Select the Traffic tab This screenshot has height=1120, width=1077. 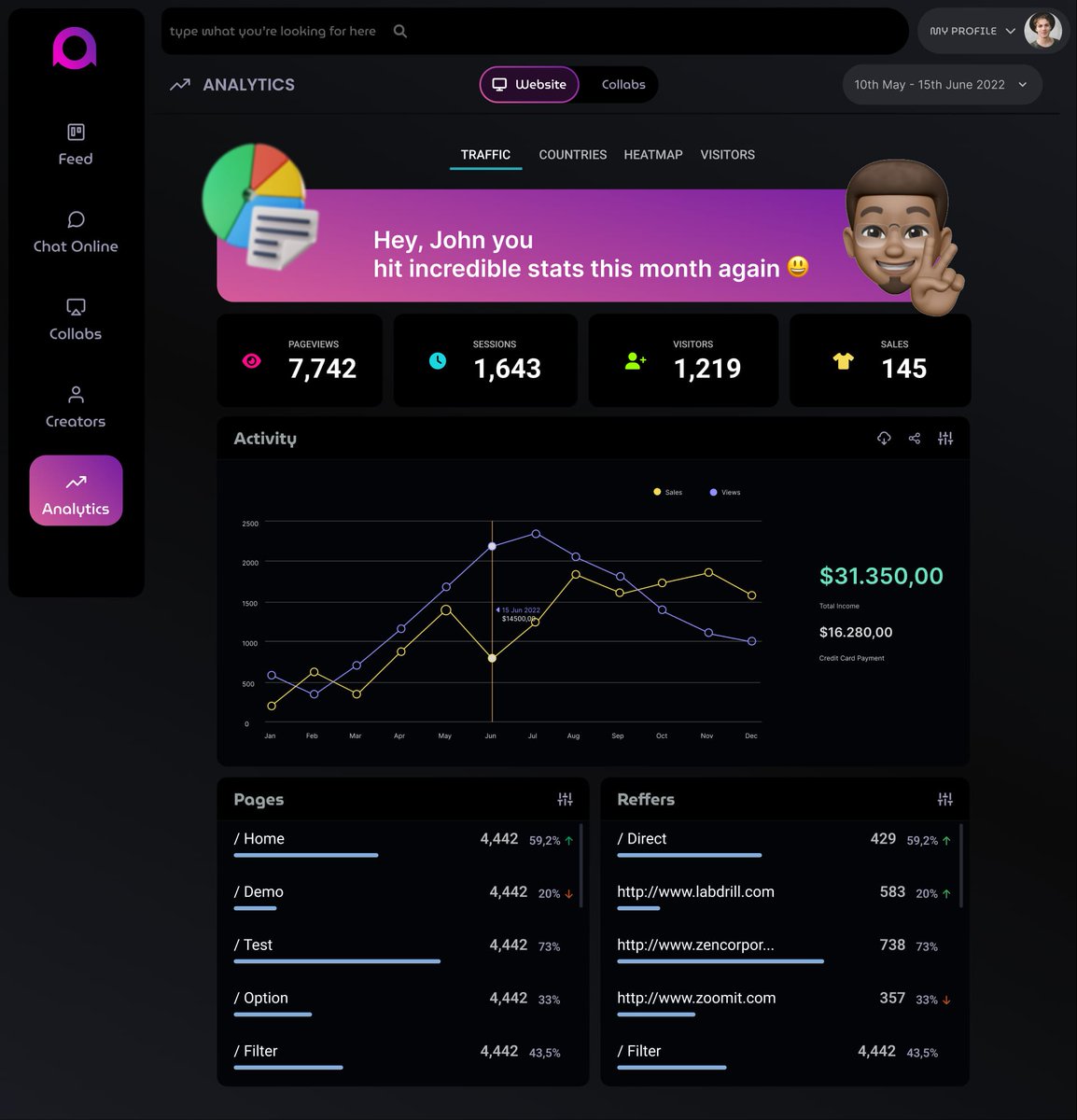pos(485,155)
